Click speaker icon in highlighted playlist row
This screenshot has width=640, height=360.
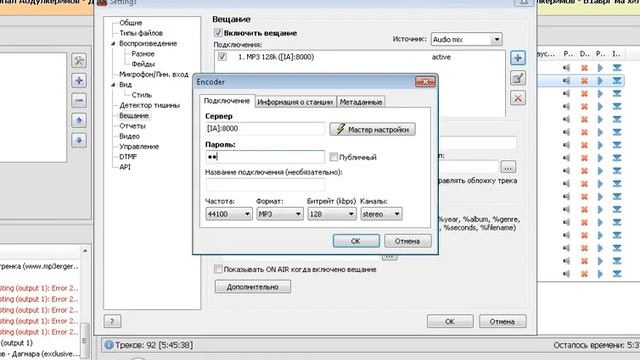pos(567,81)
